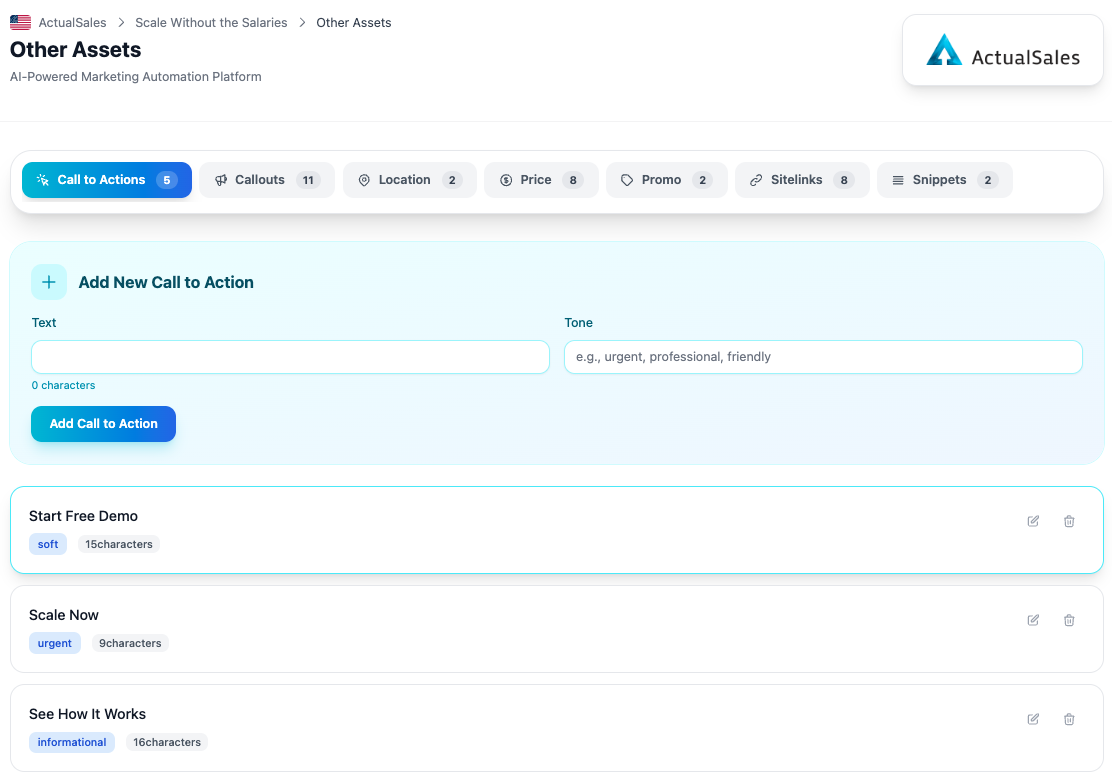Click the plus icon next to Add New Call to Action

(x=49, y=282)
